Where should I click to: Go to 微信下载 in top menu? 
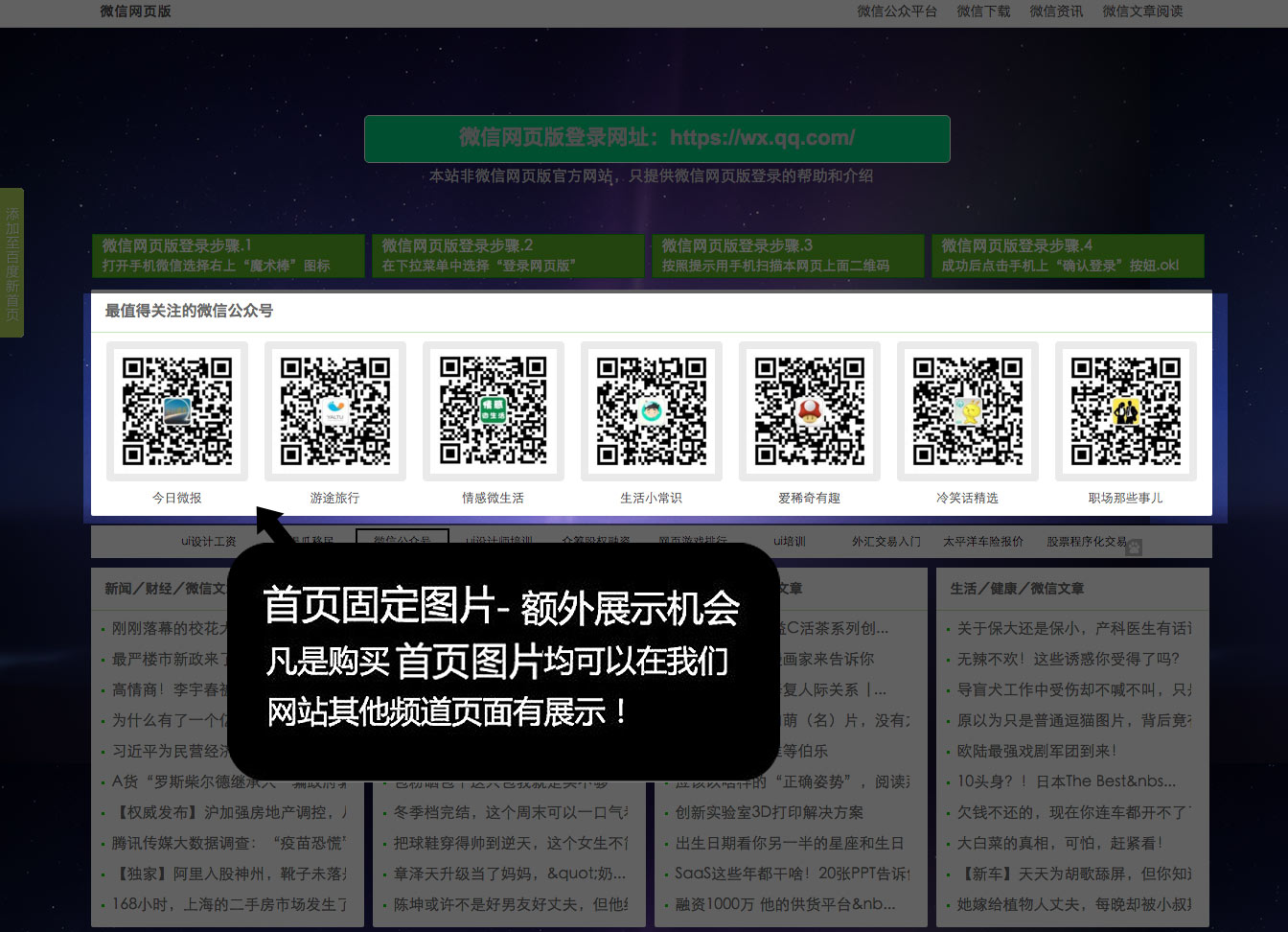click(x=983, y=12)
